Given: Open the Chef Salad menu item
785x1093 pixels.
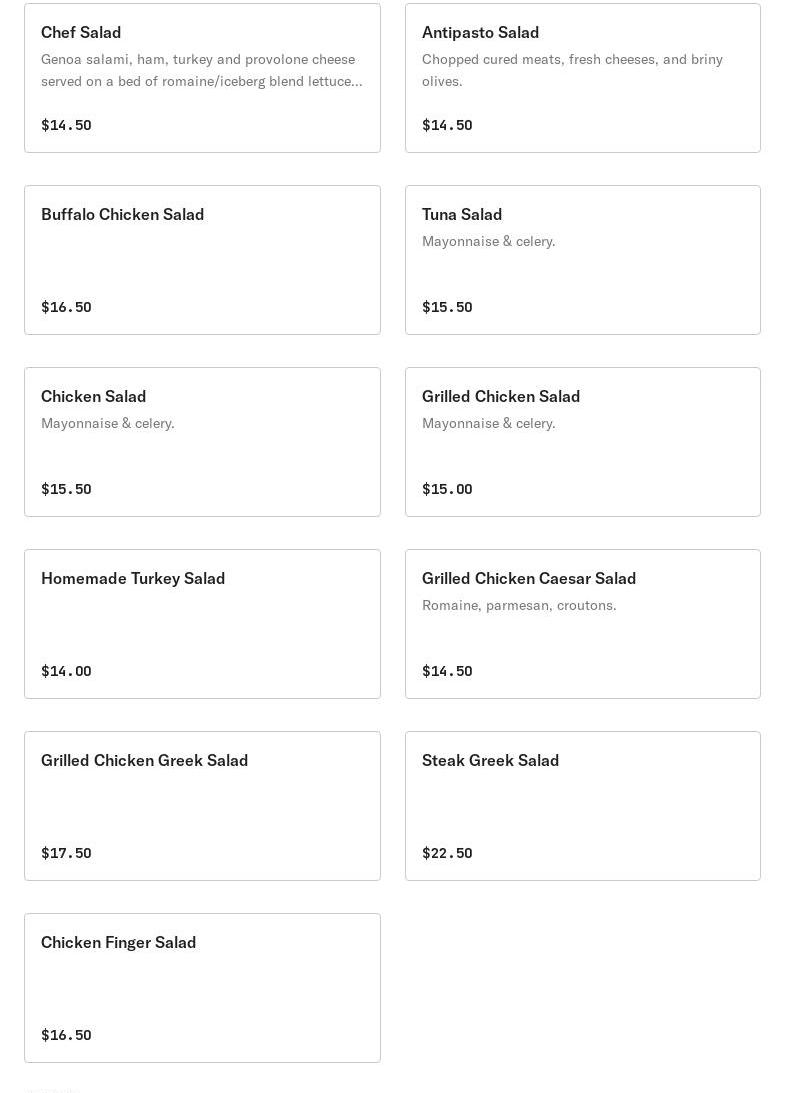Looking at the screenshot, I should (202, 78).
